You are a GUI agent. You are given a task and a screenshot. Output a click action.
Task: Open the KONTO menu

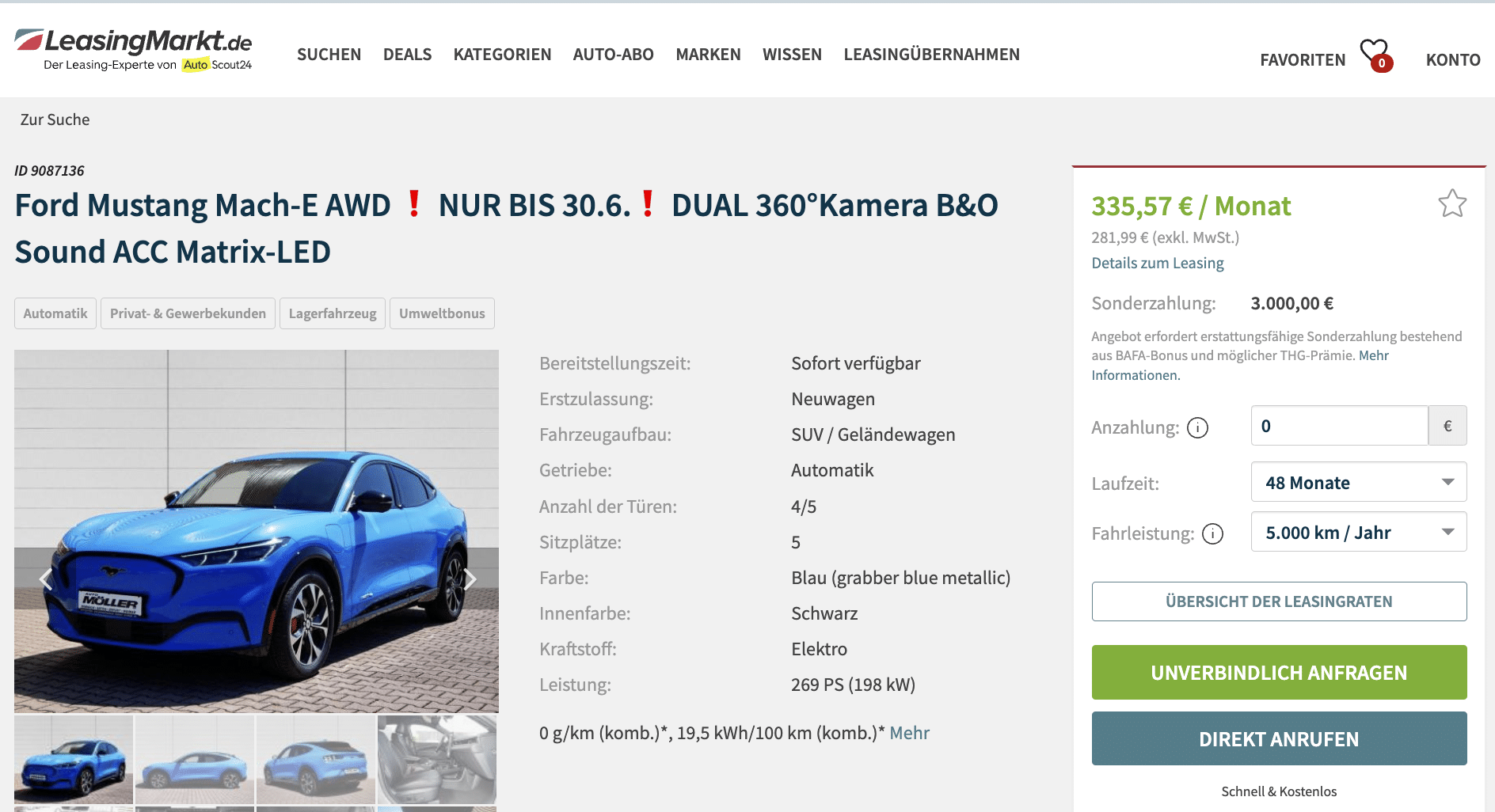(1453, 60)
